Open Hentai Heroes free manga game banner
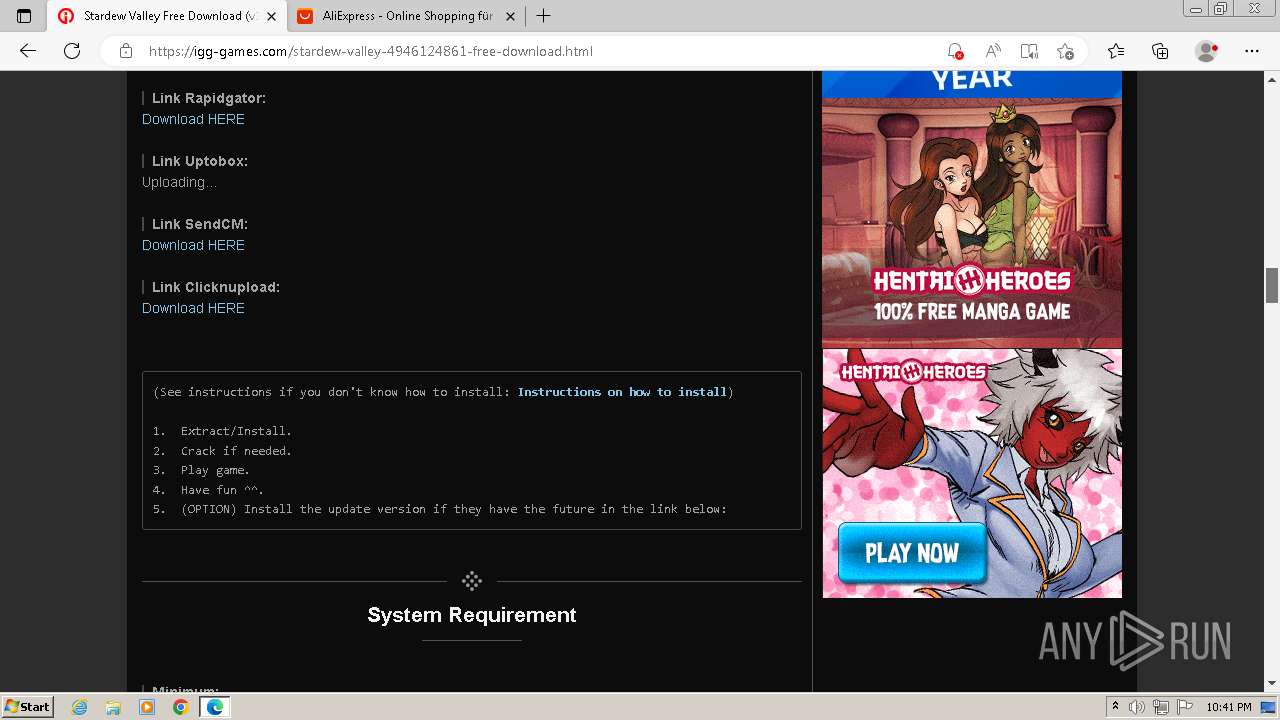 click(972, 210)
